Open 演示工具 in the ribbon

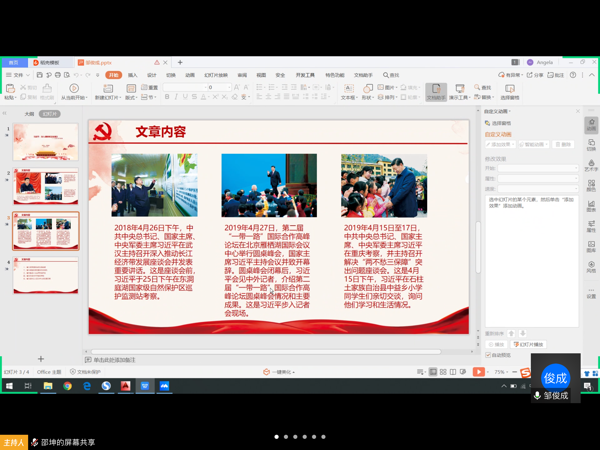point(459,91)
